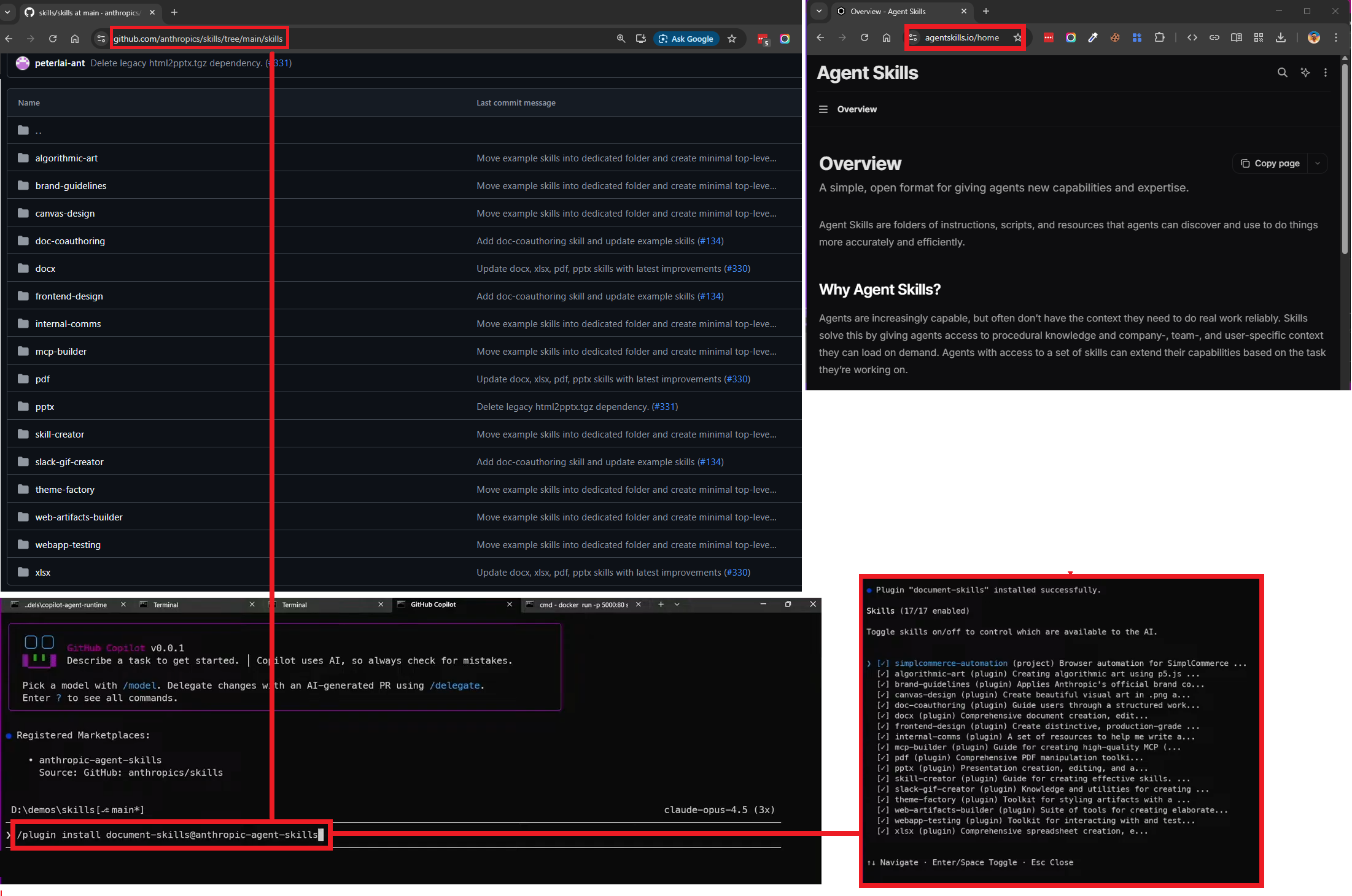Open the QR code generator icon
Image resolution: width=1352 pixels, height=896 pixels.
coord(1258,37)
